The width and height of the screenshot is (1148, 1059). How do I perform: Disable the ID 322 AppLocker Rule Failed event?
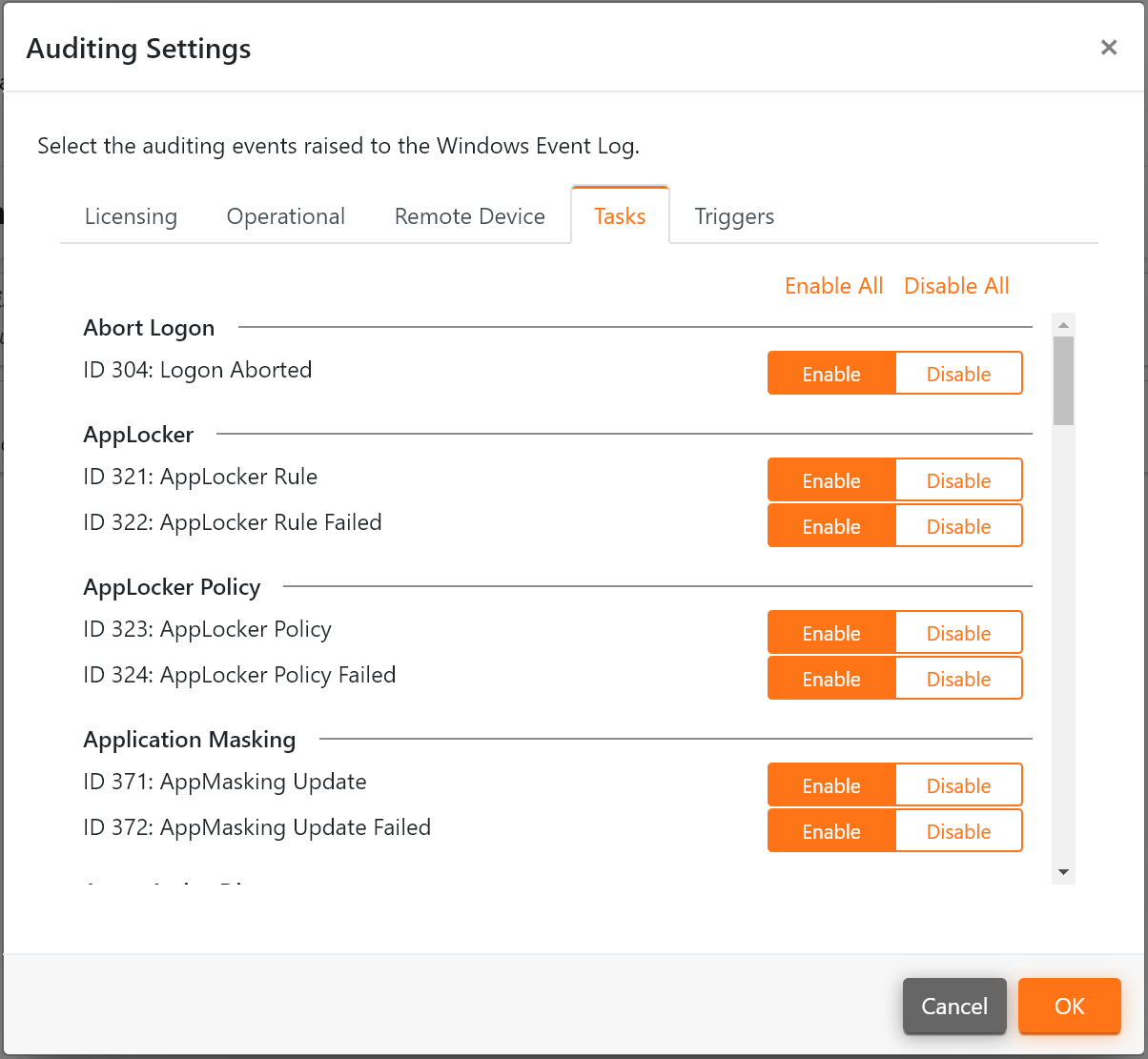point(958,525)
